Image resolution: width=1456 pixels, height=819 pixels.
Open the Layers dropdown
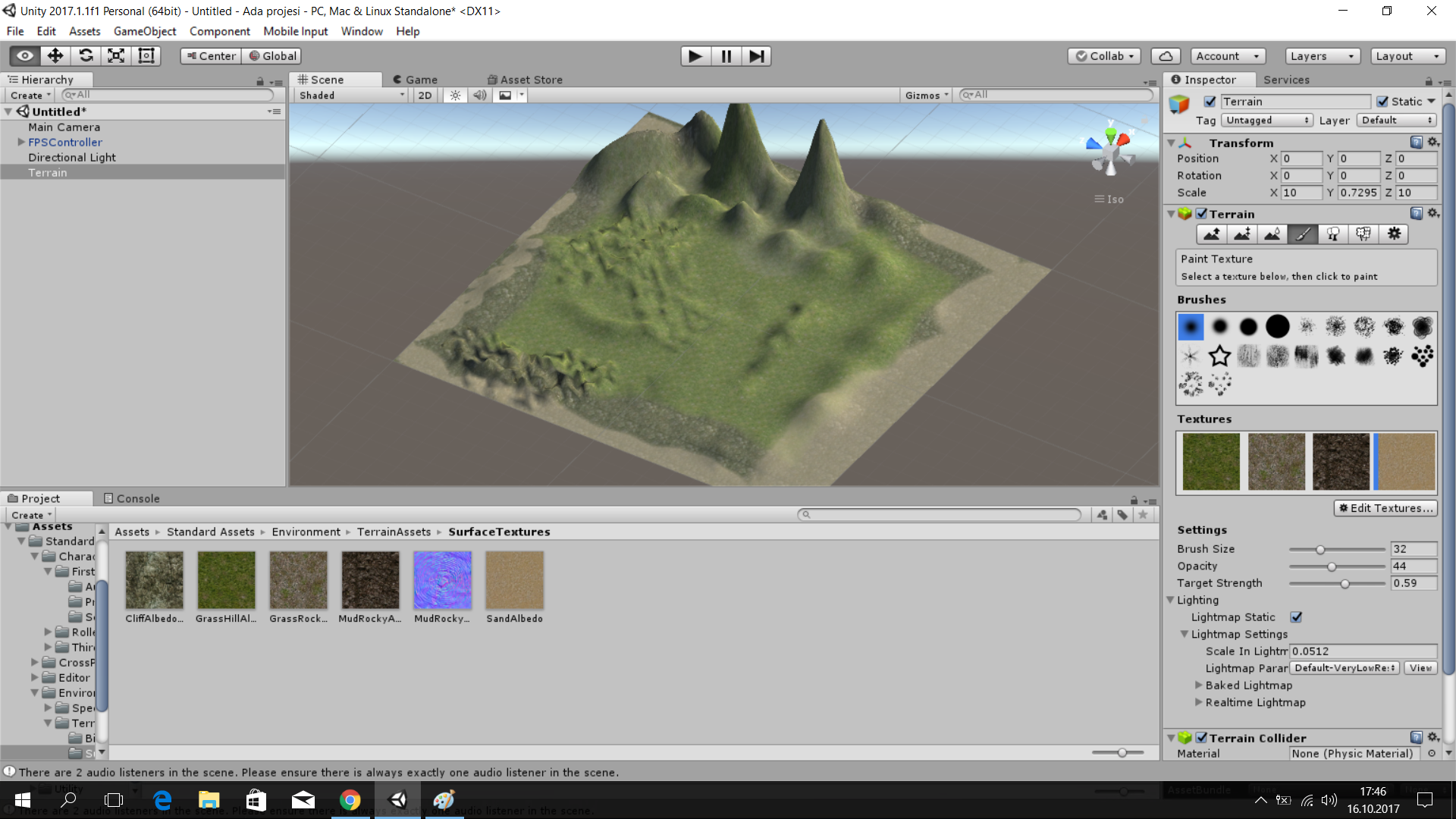(x=1322, y=56)
